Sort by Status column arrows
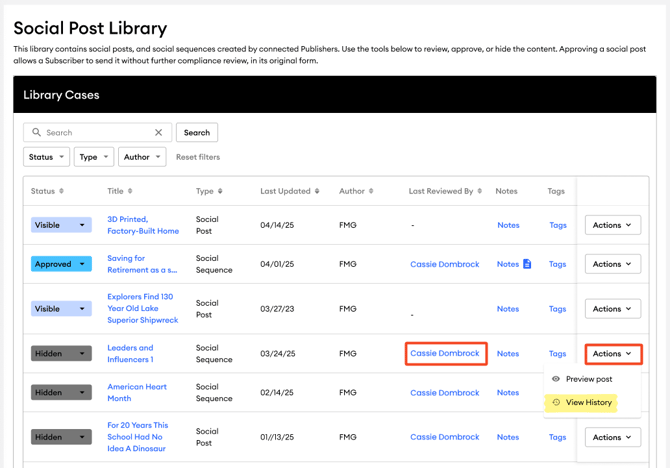670x468 pixels. pyautogui.click(x=61, y=191)
